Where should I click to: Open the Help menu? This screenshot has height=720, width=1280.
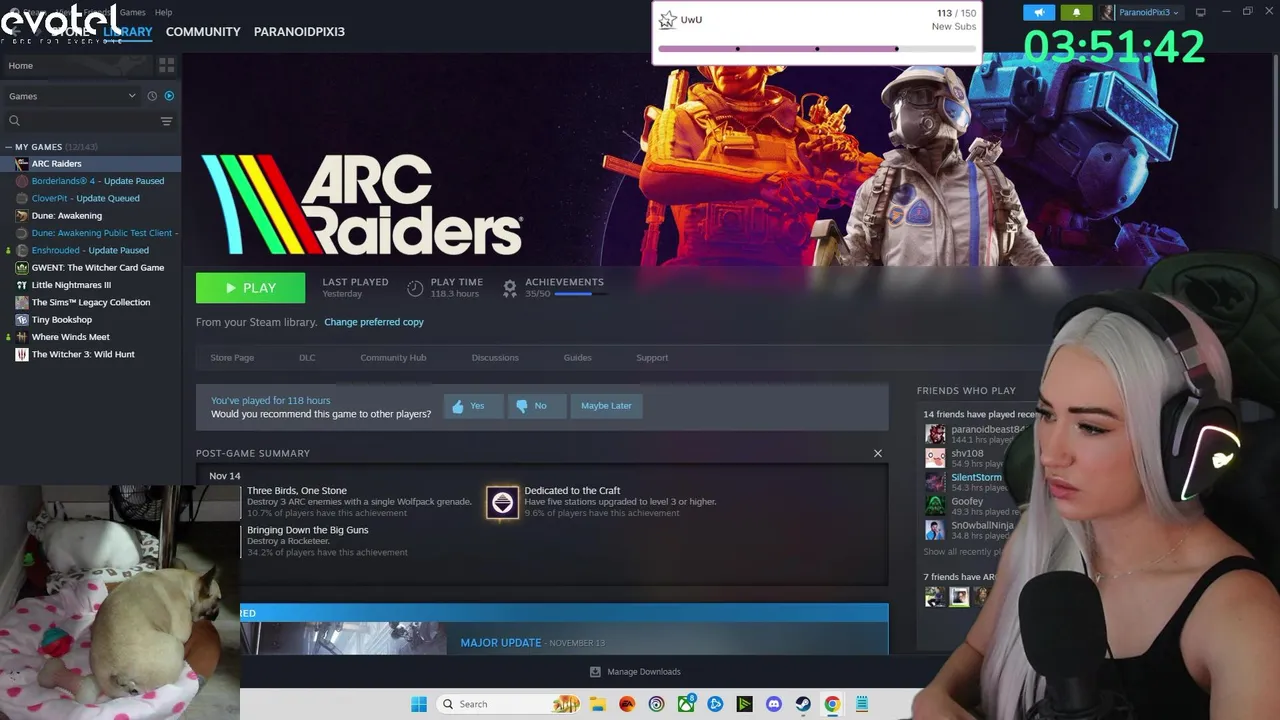tap(163, 12)
